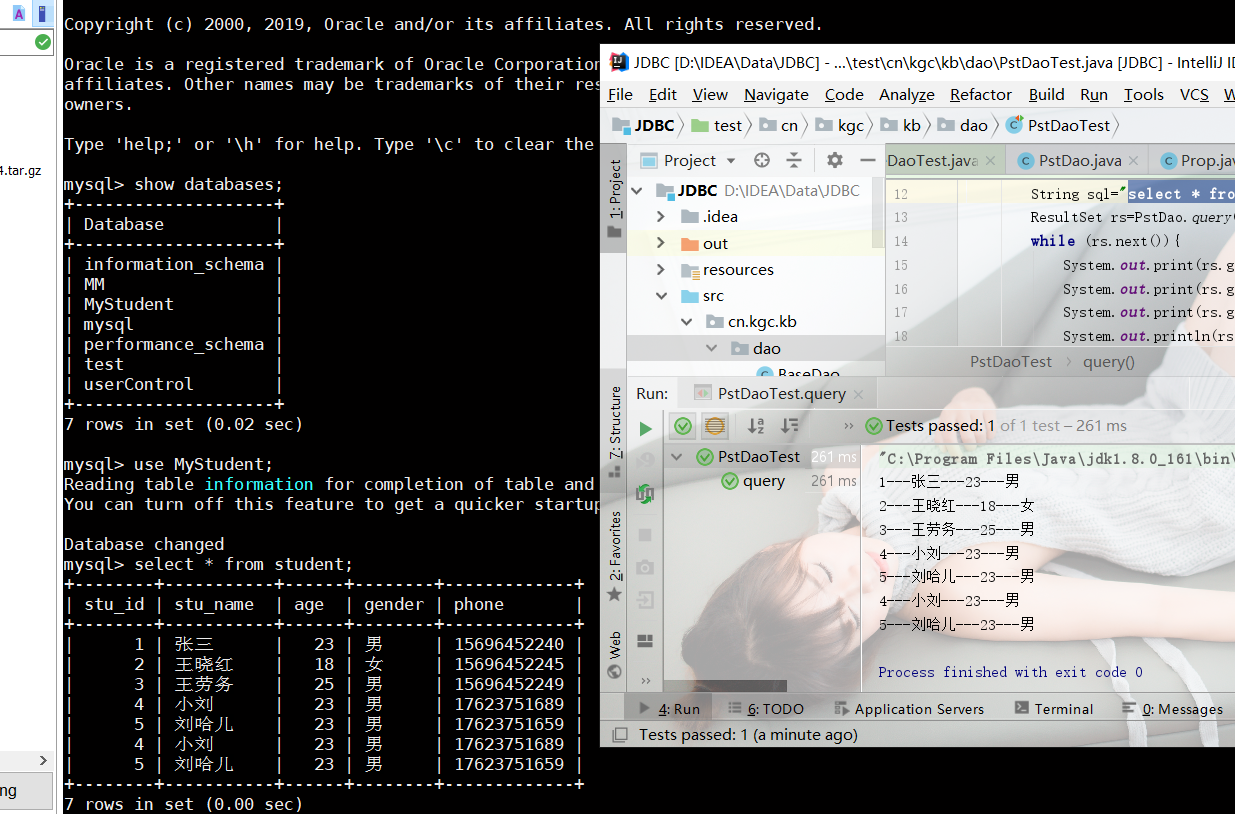The height and width of the screenshot is (814, 1235).
Task: Click the dump threads camera icon
Action: coord(645,568)
